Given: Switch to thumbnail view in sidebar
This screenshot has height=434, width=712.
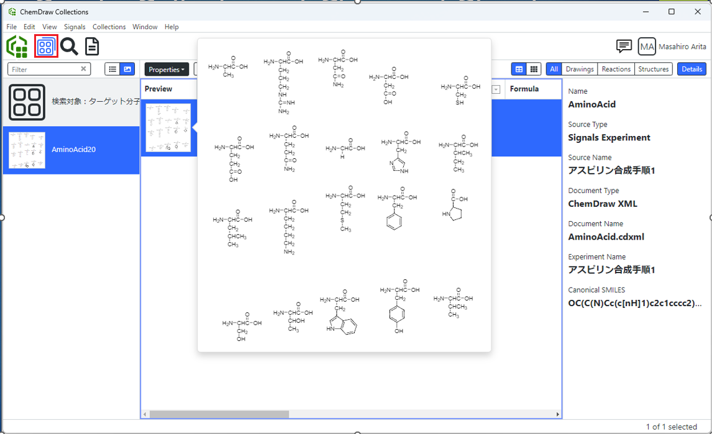Looking at the screenshot, I should point(127,69).
